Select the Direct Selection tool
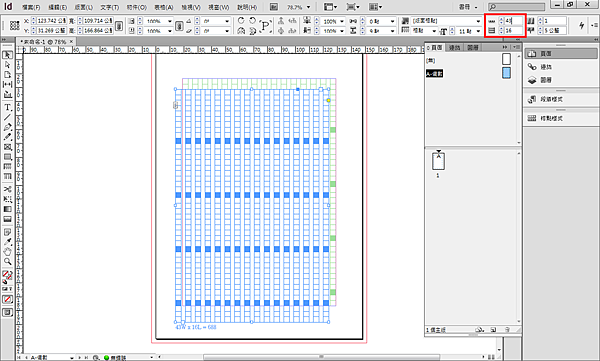The width and height of the screenshot is (600, 361). [7, 65]
